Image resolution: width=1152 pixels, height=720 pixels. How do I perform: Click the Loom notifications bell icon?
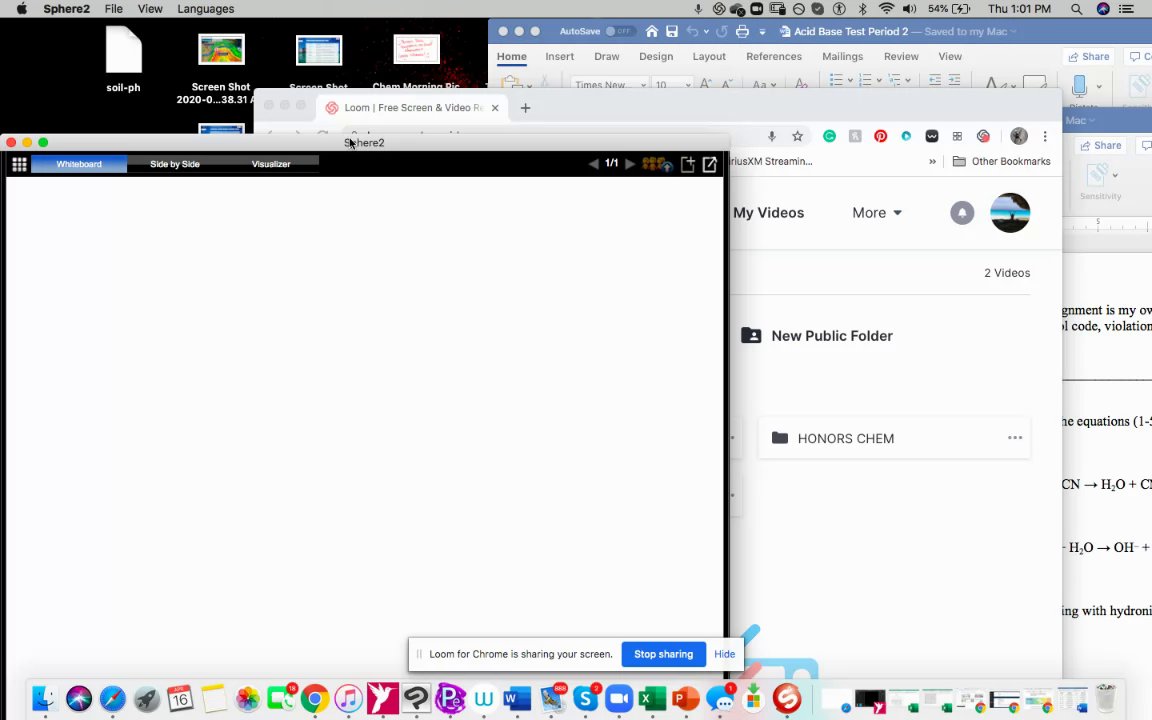coord(962,213)
